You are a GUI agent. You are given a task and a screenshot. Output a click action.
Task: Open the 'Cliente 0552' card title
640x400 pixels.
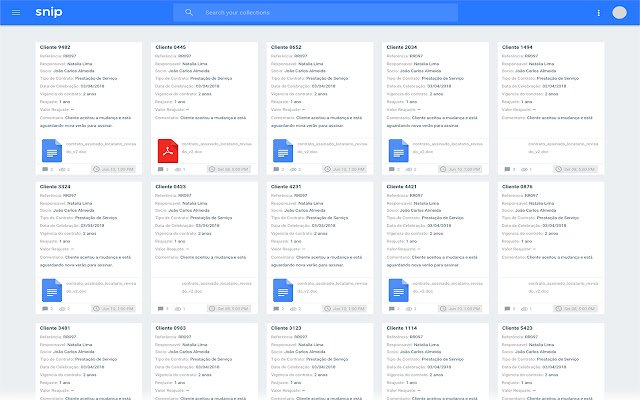pyautogui.click(x=286, y=47)
